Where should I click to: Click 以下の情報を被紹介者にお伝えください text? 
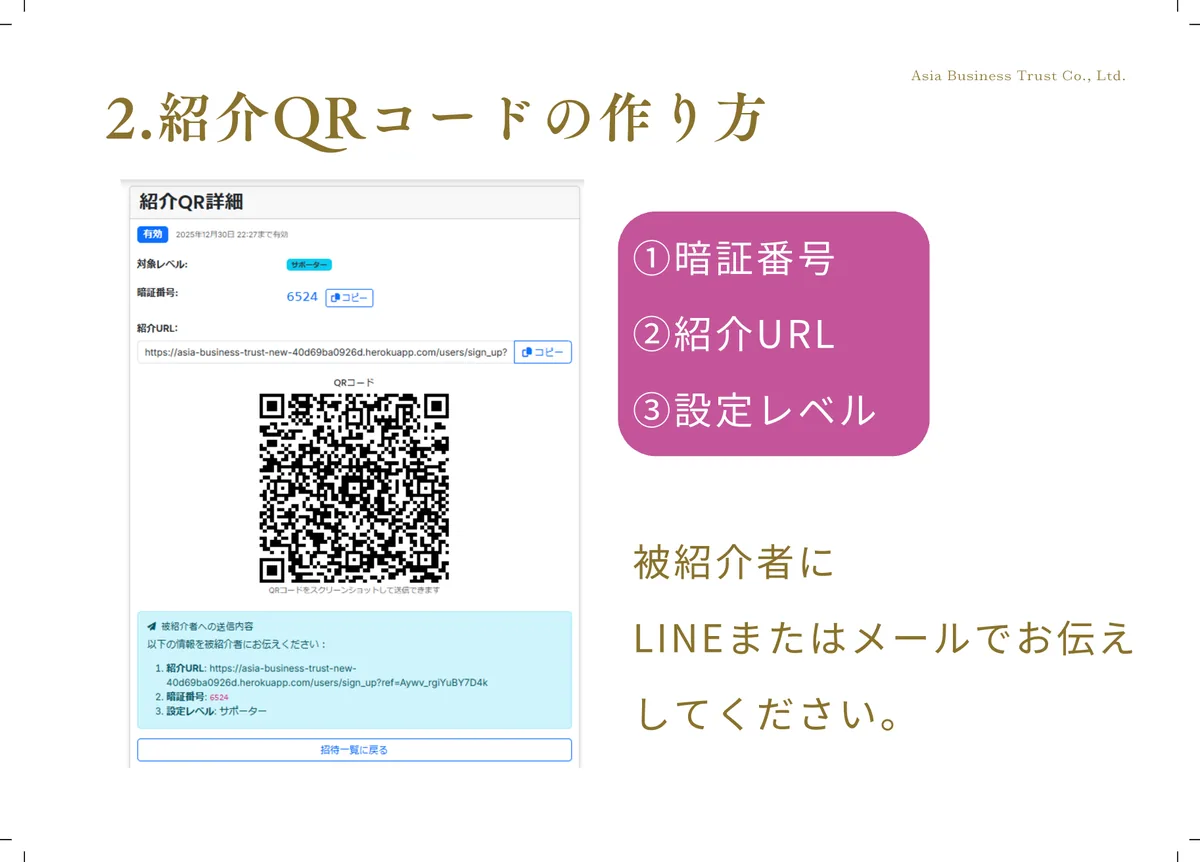[x=236, y=644]
